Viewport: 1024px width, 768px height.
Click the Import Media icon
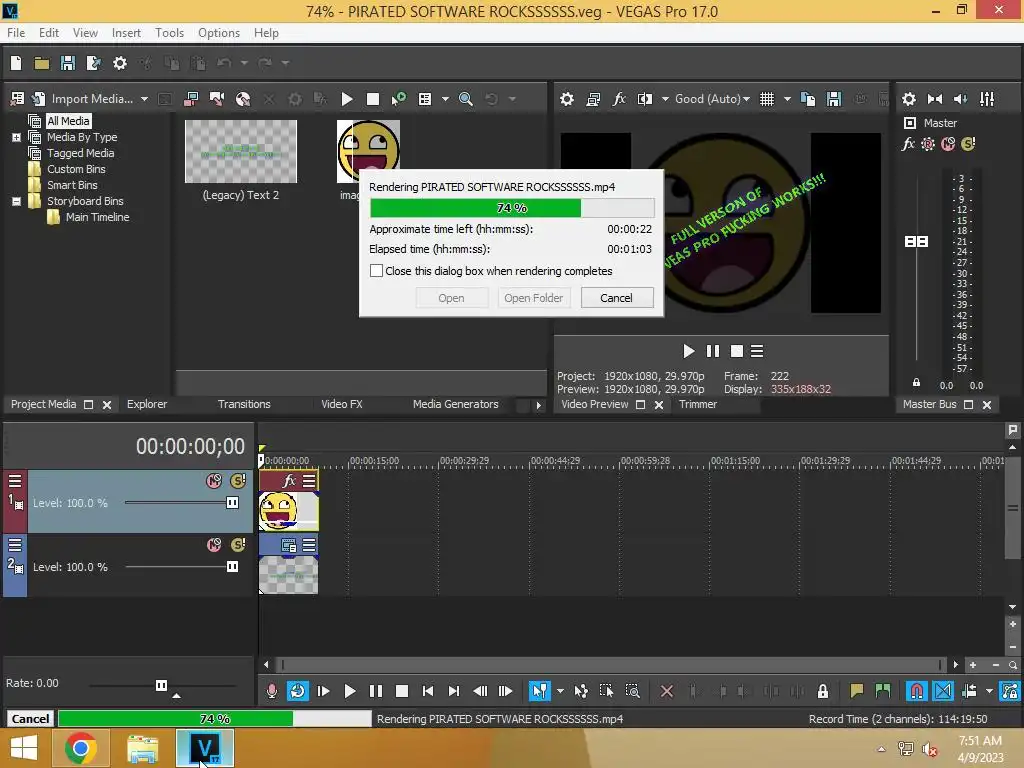pos(39,99)
